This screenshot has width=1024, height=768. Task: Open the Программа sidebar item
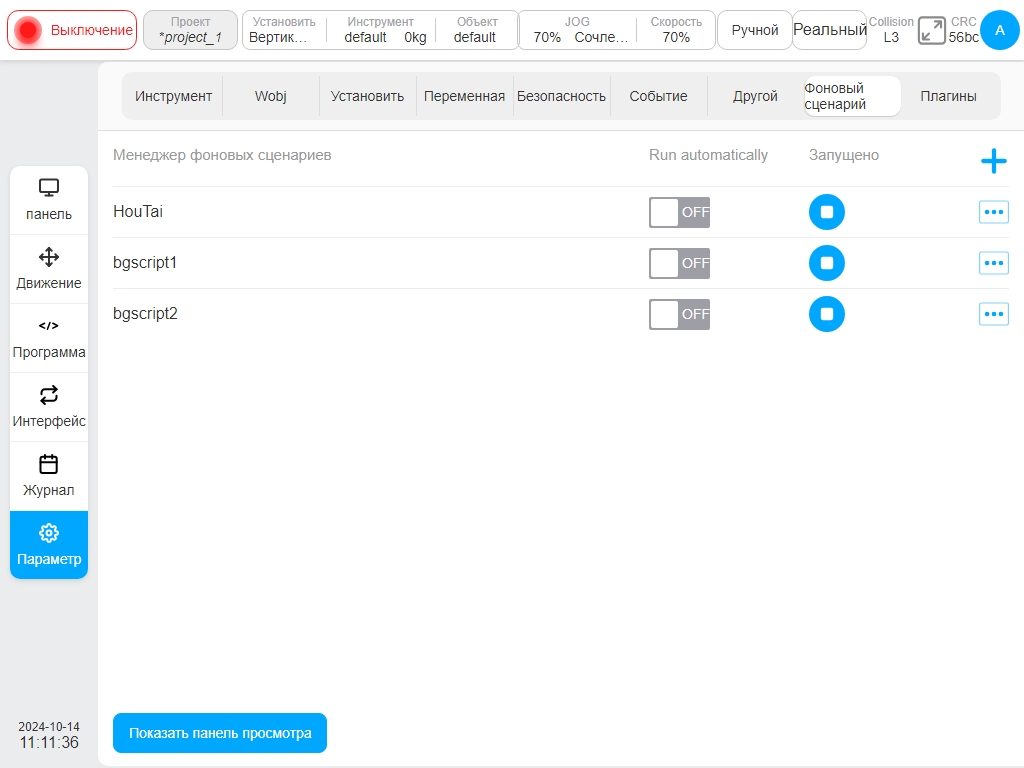pos(49,338)
